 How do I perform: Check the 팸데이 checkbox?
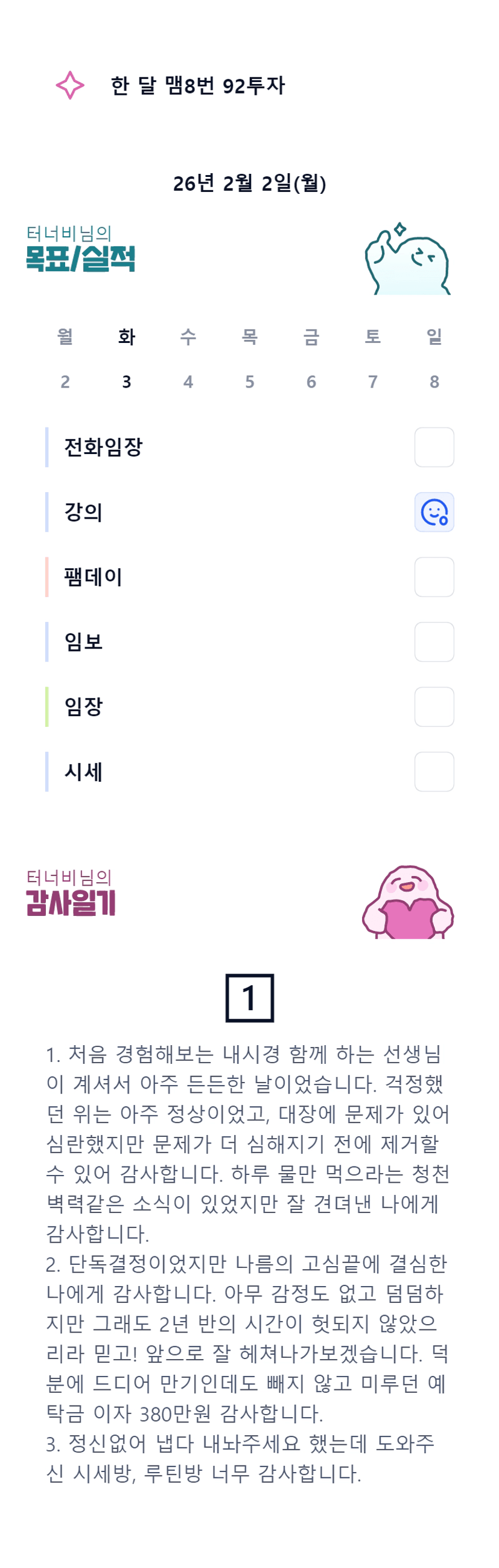[x=434, y=577]
